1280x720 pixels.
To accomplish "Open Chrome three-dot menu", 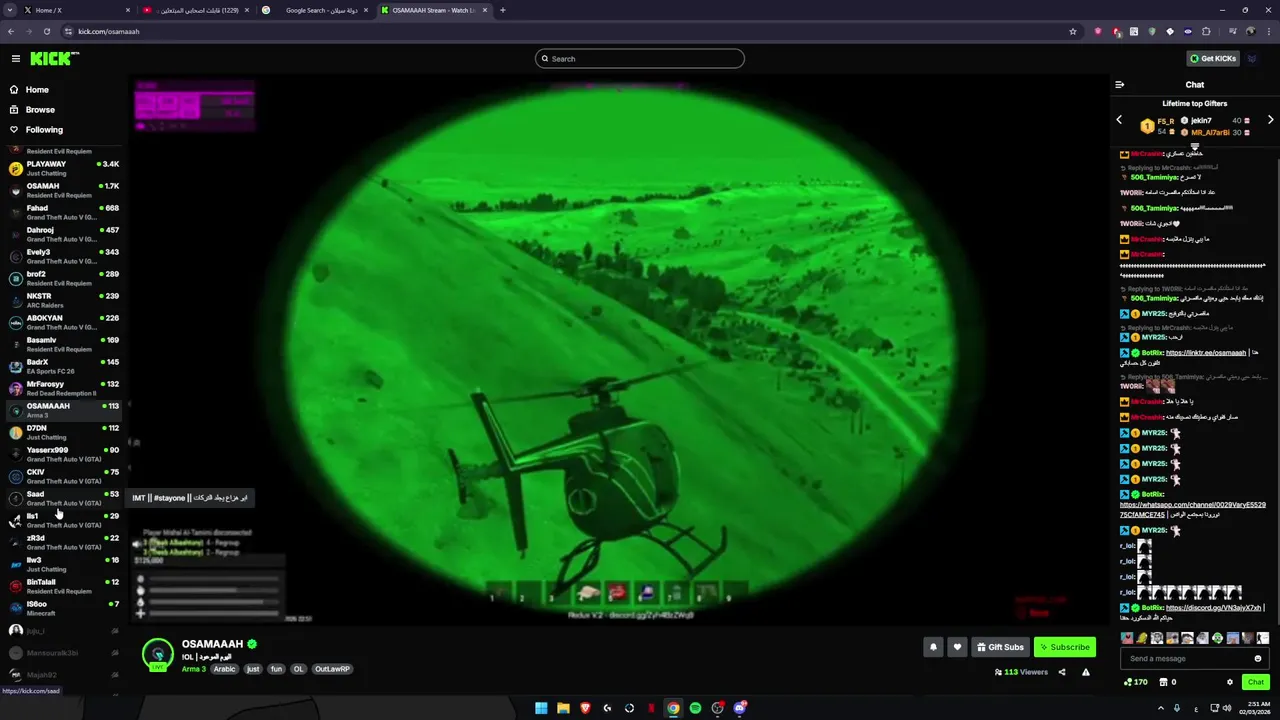I will pyautogui.click(x=1269, y=31).
